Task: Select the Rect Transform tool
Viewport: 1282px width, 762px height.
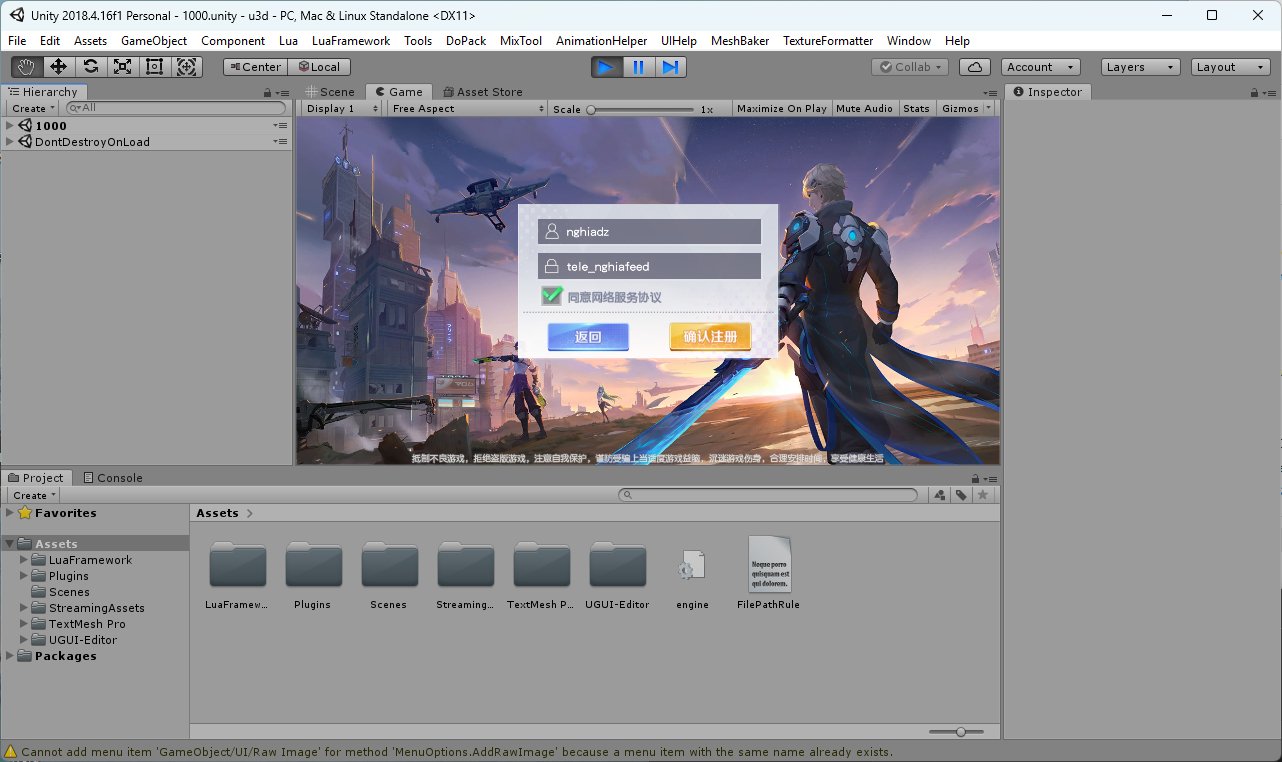Action: click(154, 67)
